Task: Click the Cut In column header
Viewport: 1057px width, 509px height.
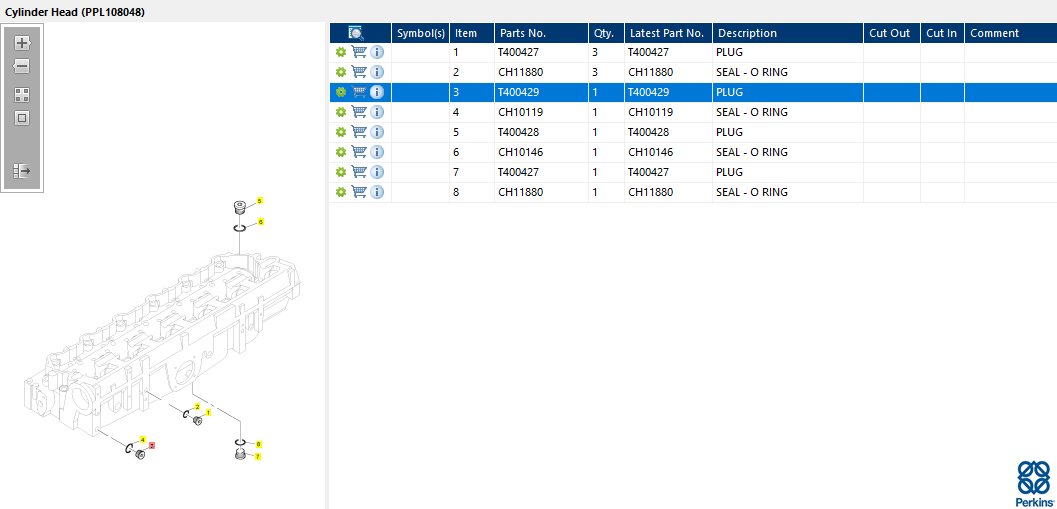Action: click(x=942, y=33)
